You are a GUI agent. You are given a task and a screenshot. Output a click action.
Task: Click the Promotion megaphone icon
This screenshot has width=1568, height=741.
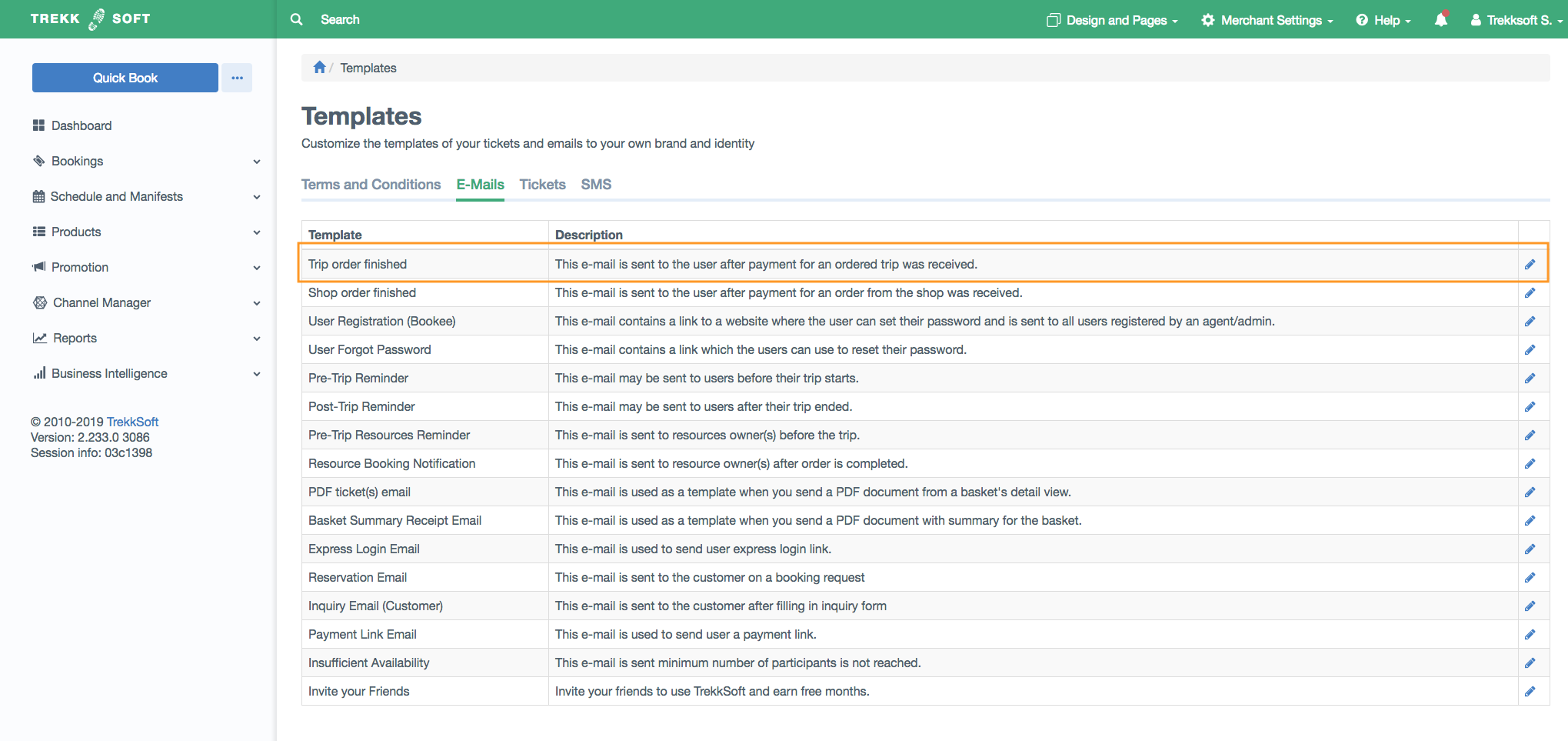click(38, 267)
